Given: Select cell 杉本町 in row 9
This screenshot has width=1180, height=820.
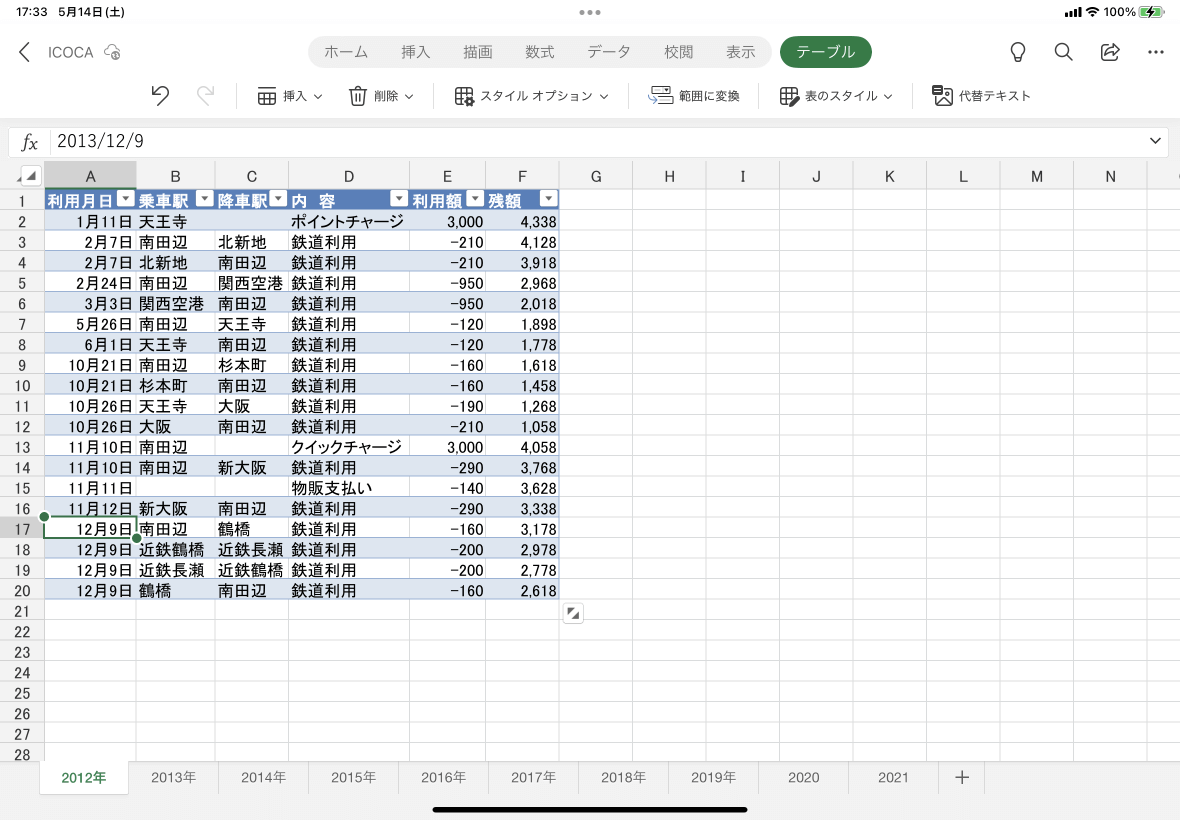Looking at the screenshot, I should [251, 365].
